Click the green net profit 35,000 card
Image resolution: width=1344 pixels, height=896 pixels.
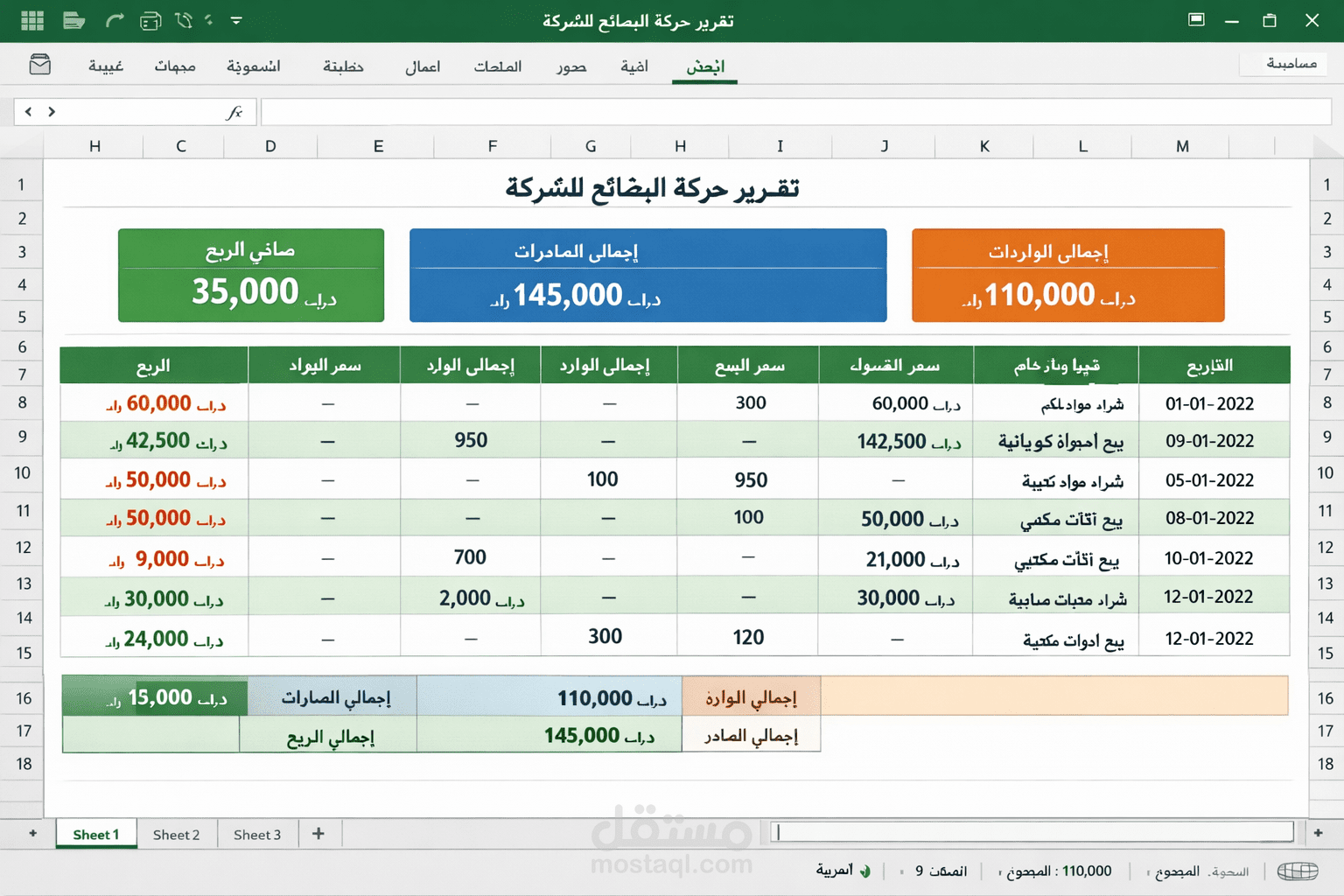click(251, 276)
